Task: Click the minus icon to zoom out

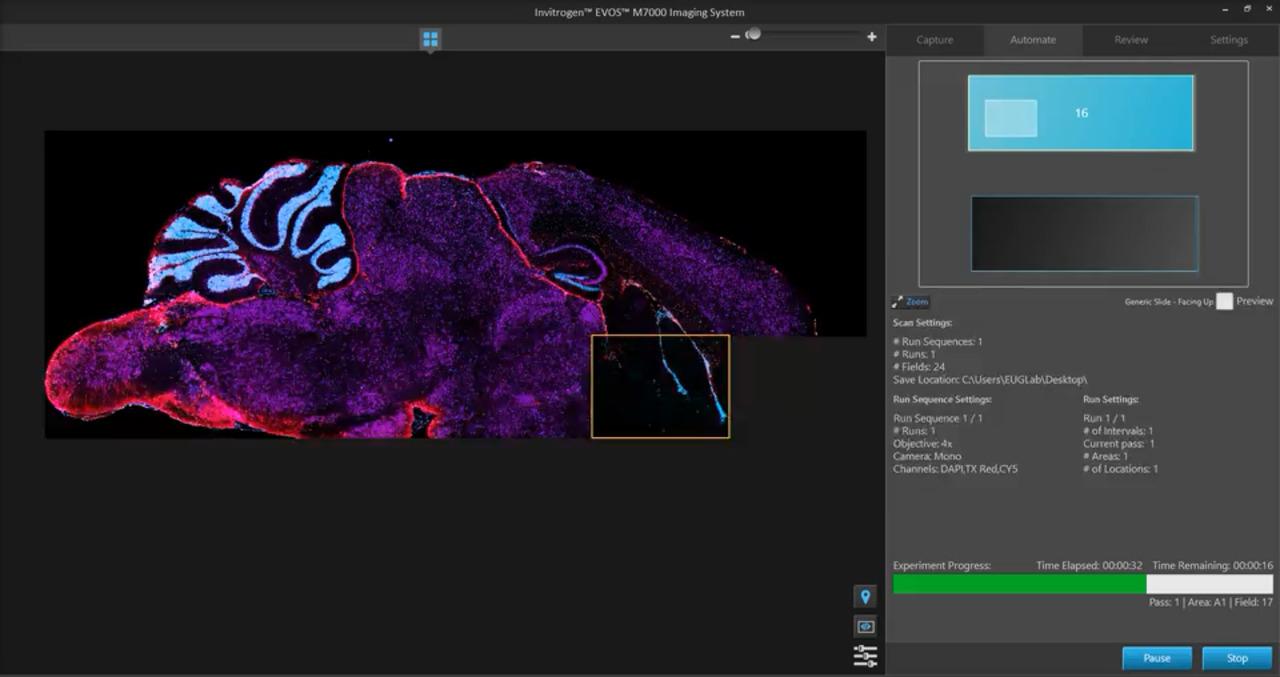Action: [735, 36]
